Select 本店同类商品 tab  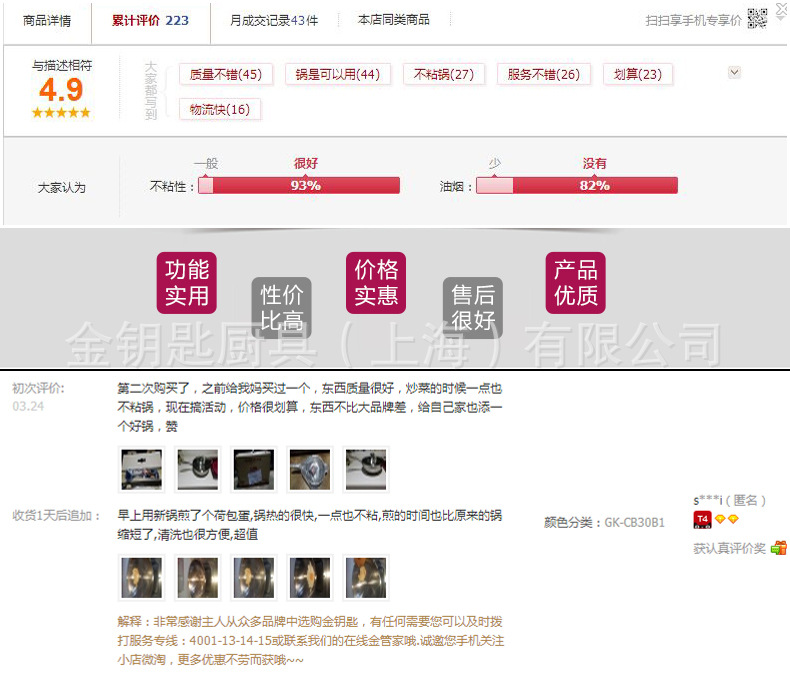tap(393, 20)
